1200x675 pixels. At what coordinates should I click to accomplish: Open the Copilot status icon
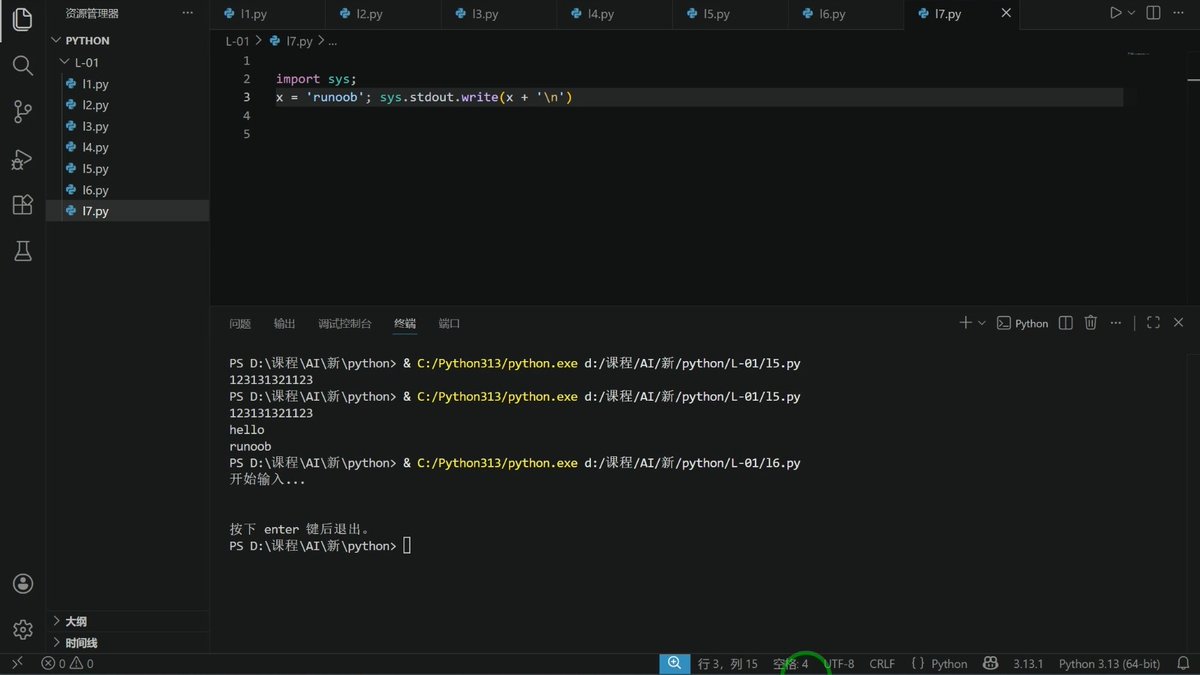(x=990, y=664)
